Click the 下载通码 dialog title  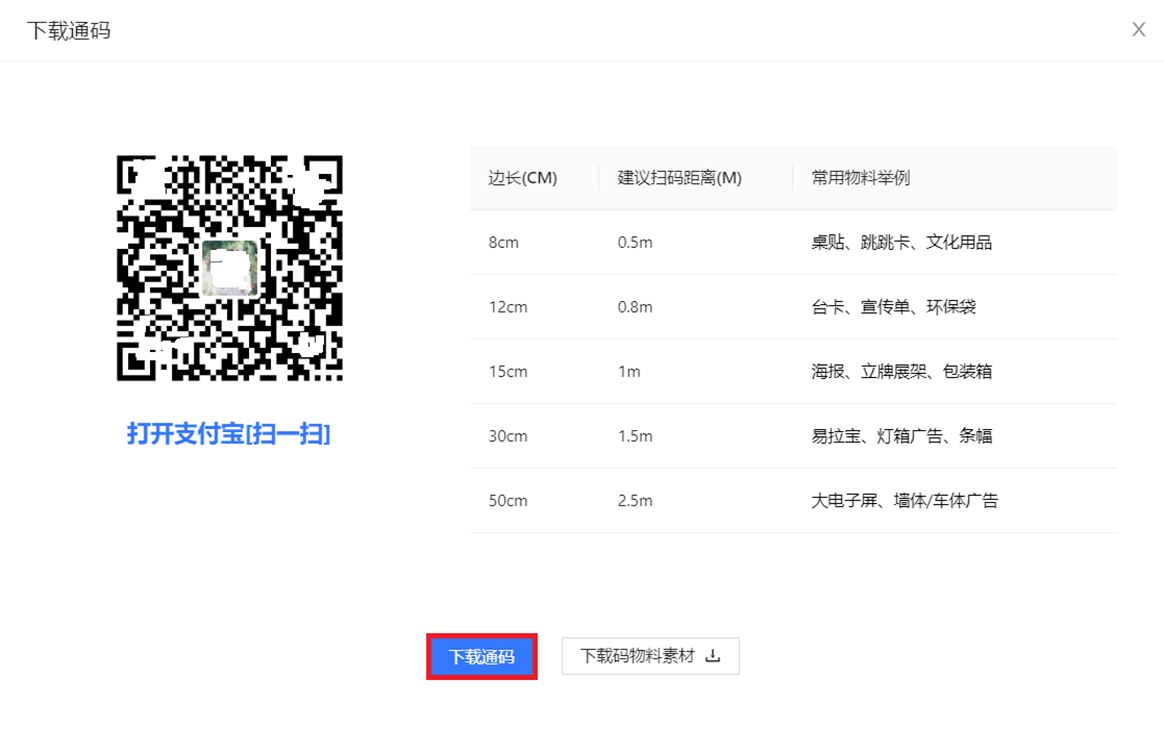69,30
